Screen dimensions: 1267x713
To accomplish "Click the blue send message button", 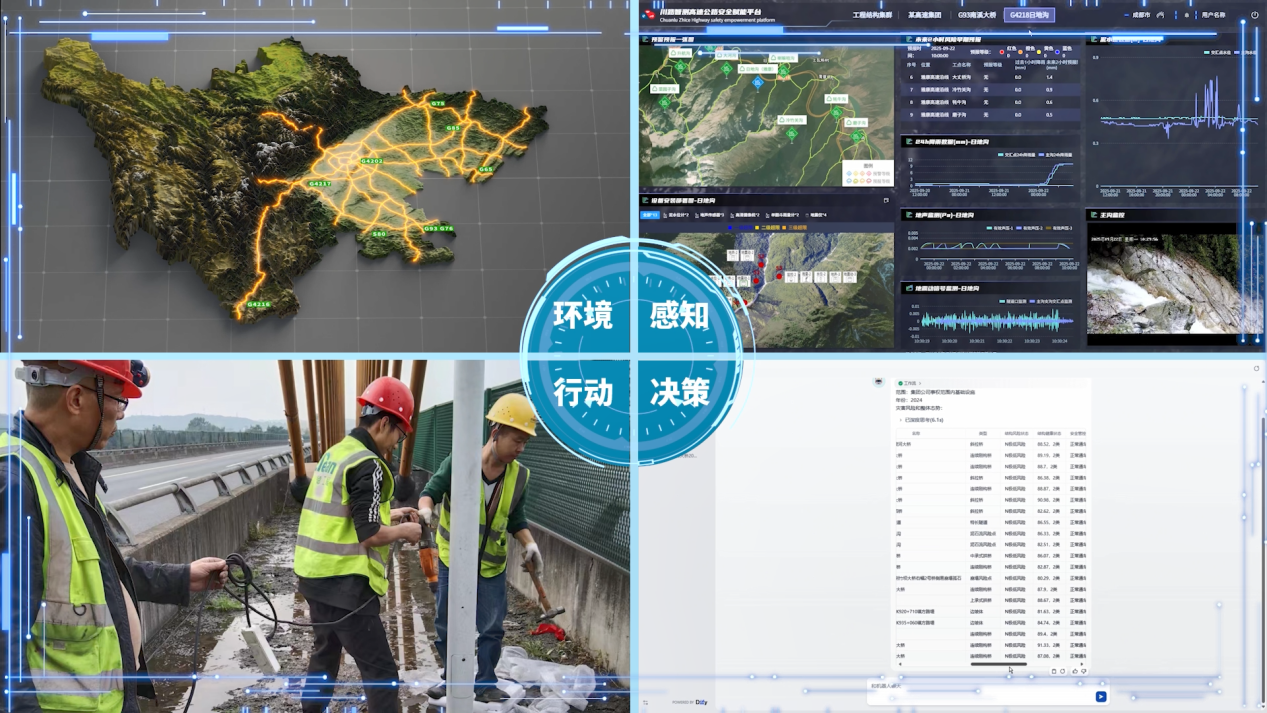I will pos(1101,697).
